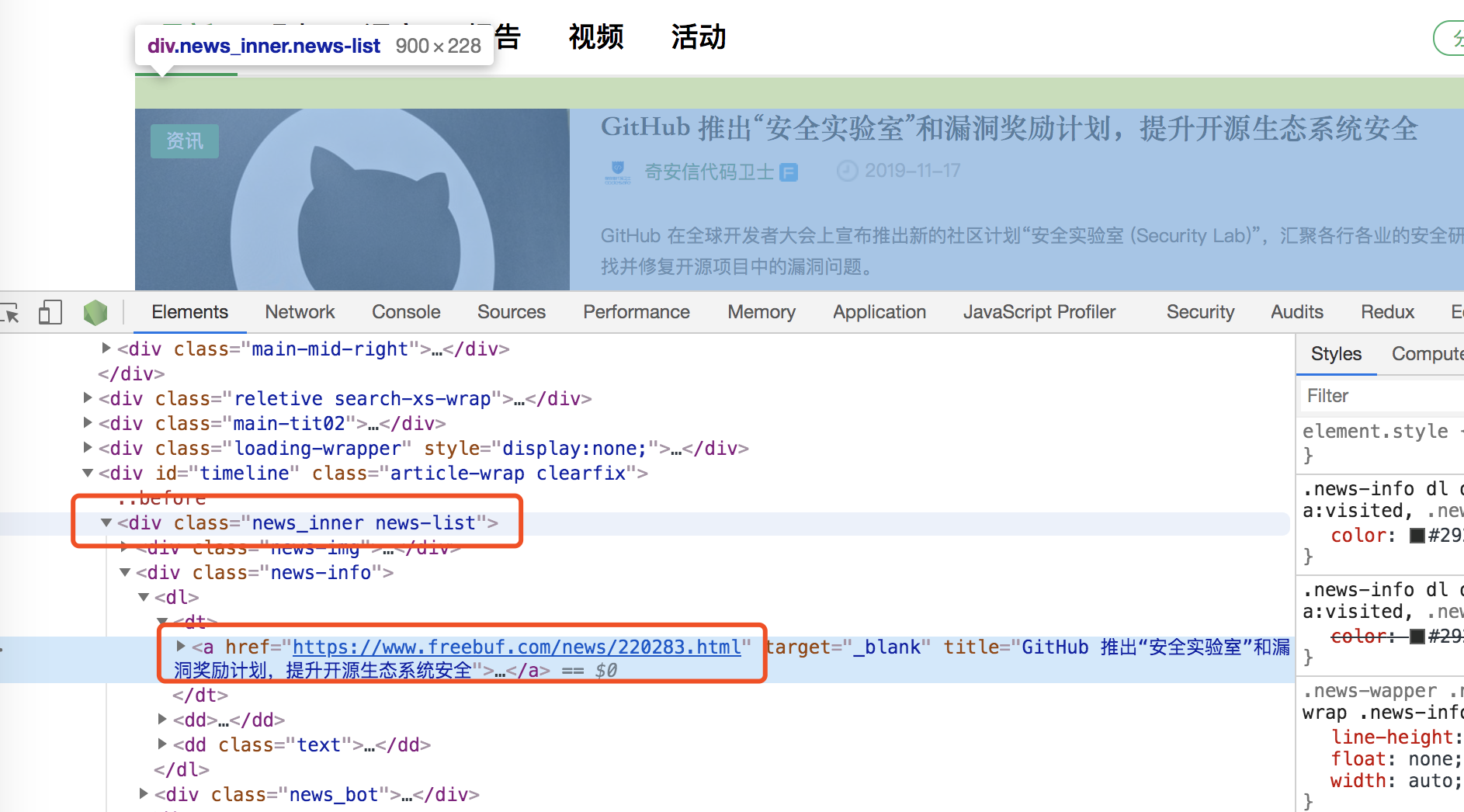Viewport: 1464px width, 812px height.
Task: Open the Performance tab
Action: pos(637,312)
